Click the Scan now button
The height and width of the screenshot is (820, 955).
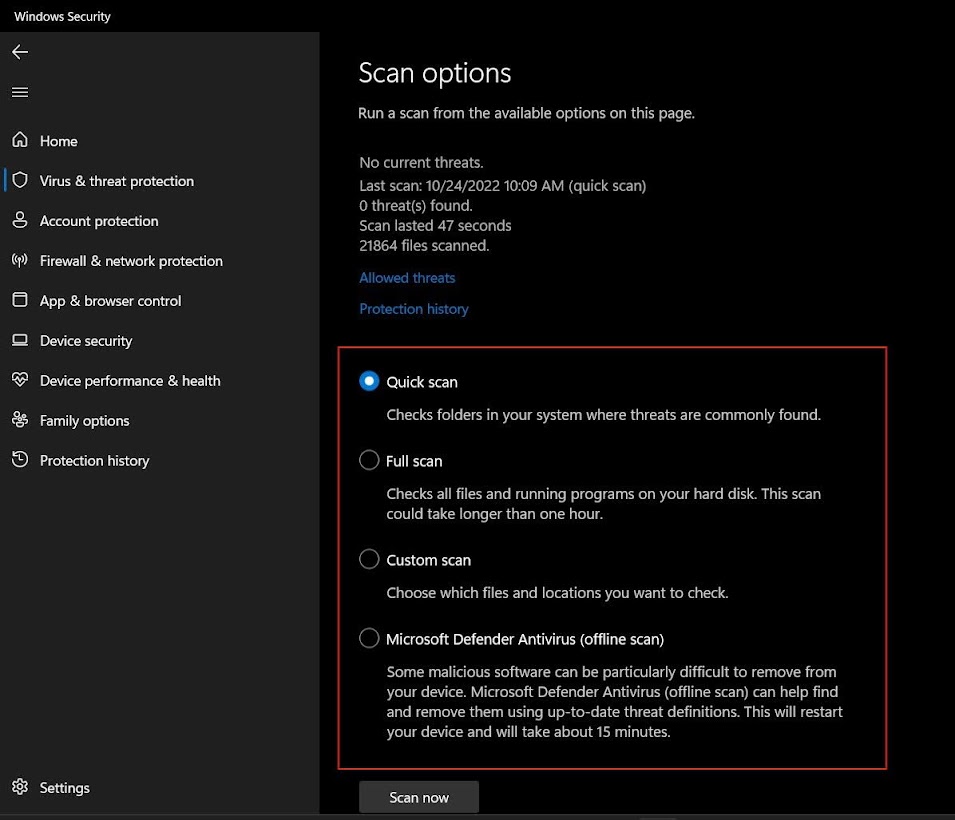coord(418,797)
